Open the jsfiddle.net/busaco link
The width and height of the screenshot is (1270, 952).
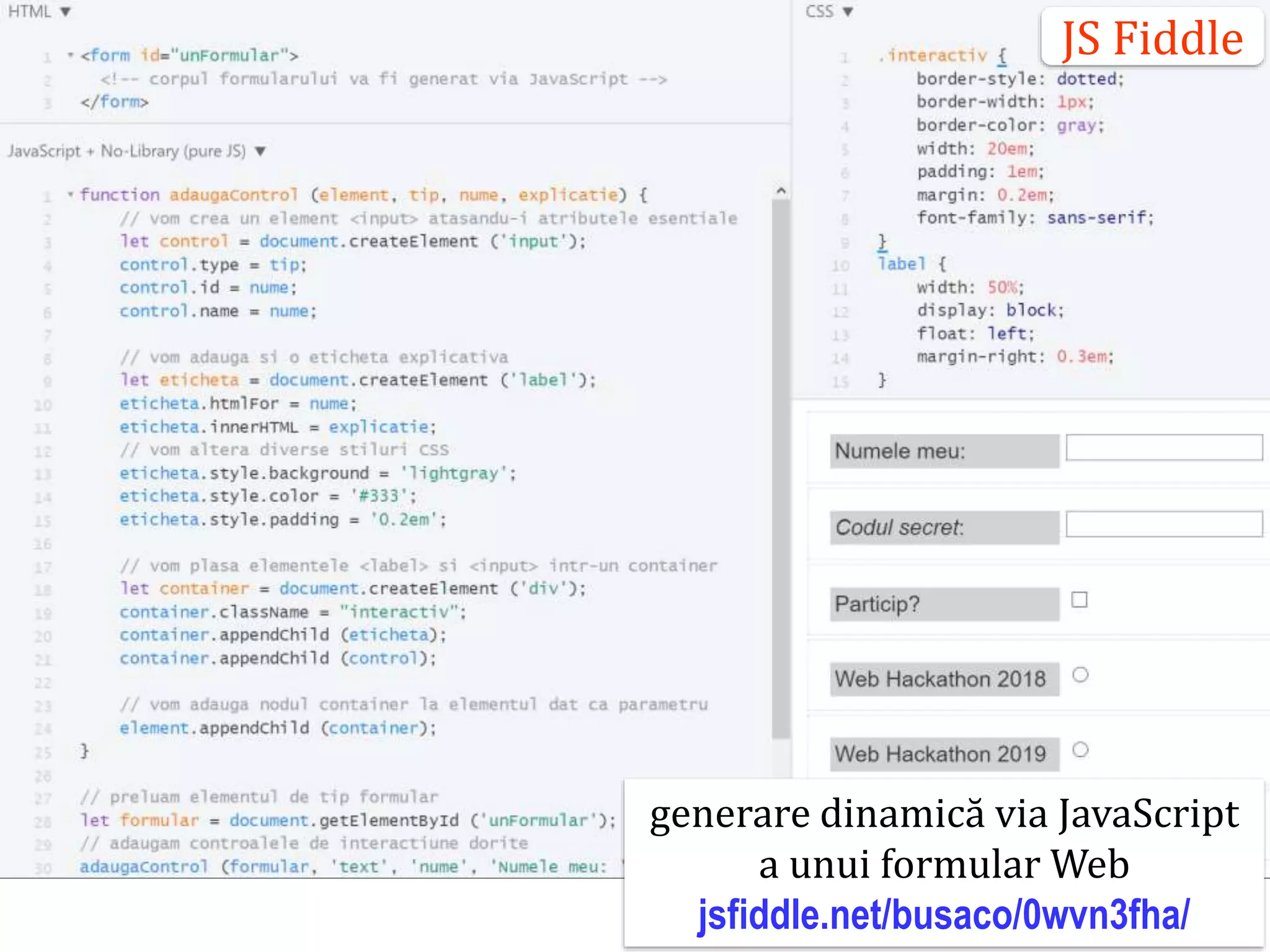943,914
